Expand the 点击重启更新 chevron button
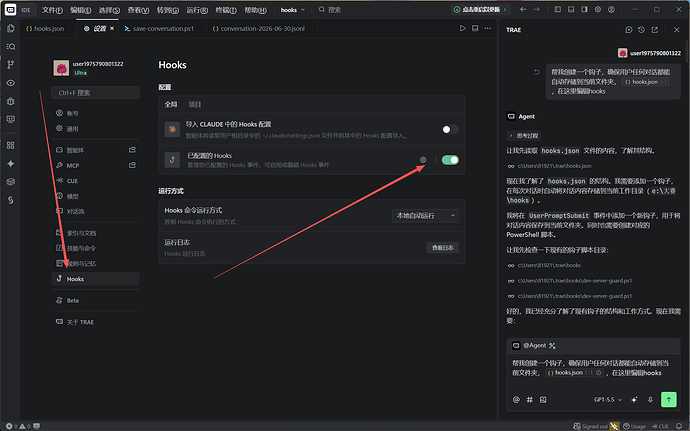Image resolution: width=690 pixels, height=431 pixels. (505, 9)
